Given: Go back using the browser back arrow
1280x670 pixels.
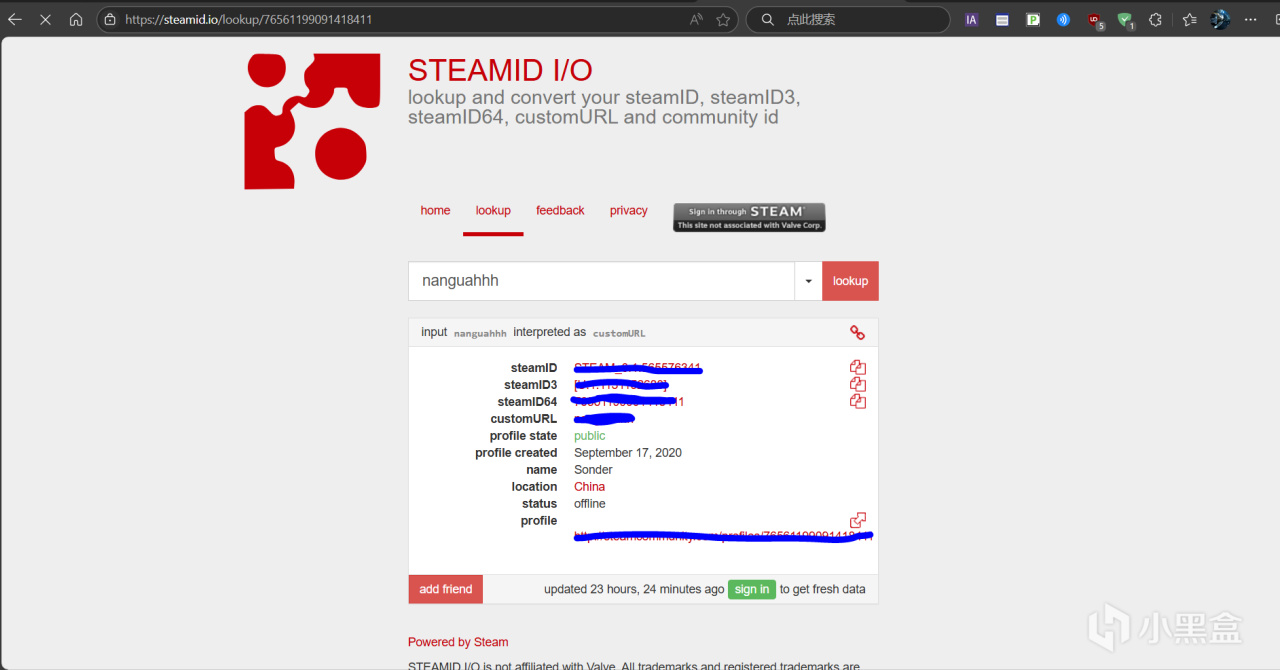Looking at the screenshot, I should pos(15,19).
